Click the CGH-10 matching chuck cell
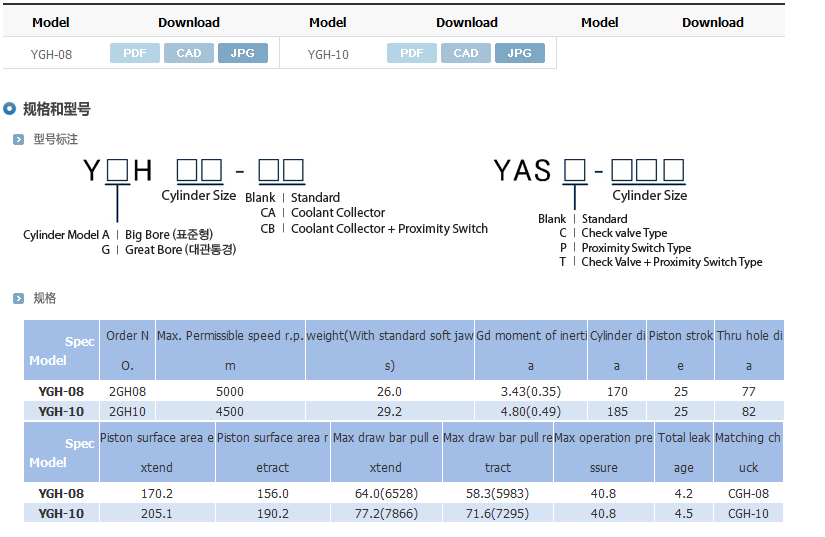This screenshot has width=825, height=537. click(748, 513)
